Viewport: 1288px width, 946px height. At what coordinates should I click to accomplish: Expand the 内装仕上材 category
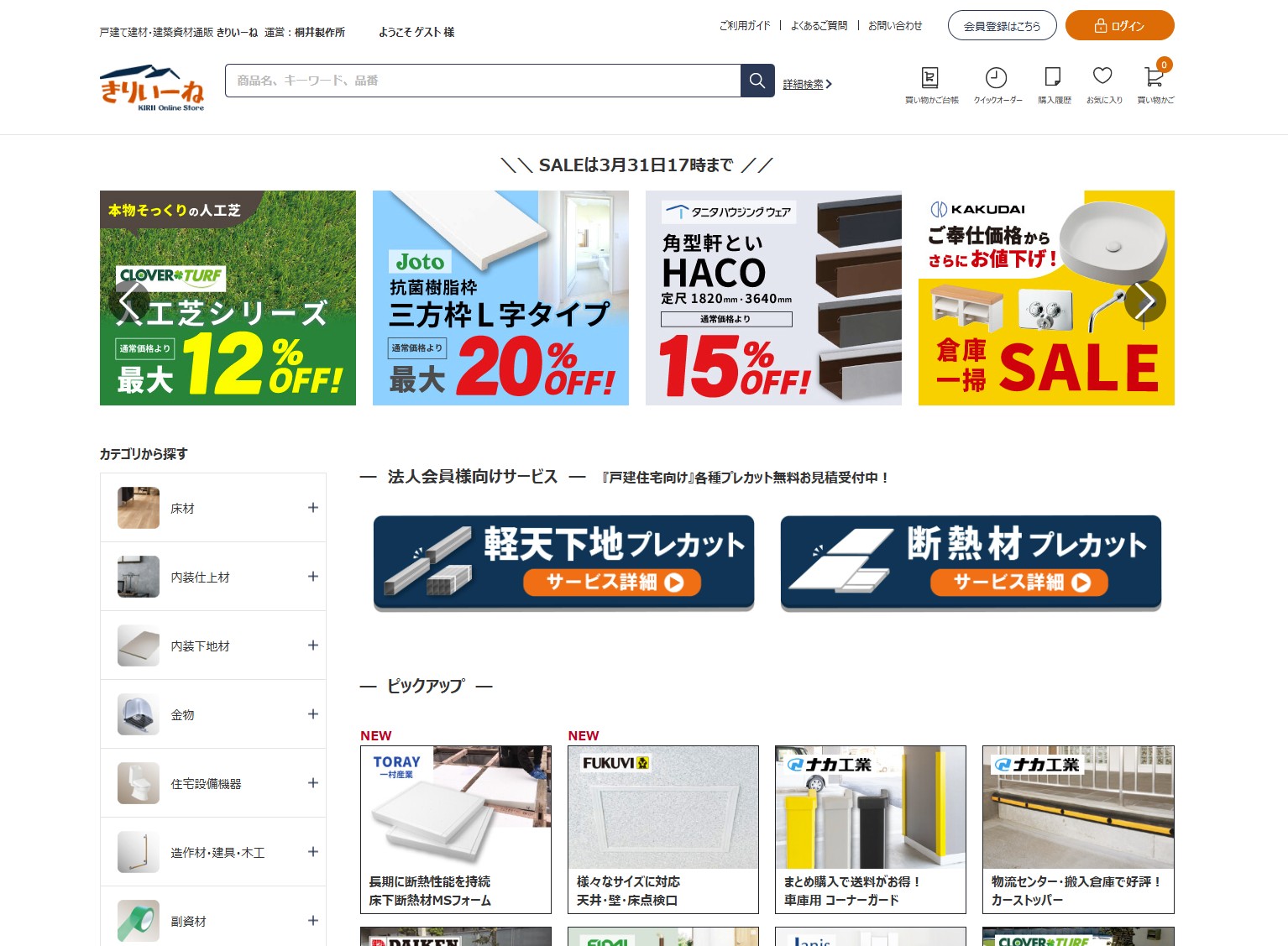click(313, 577)
